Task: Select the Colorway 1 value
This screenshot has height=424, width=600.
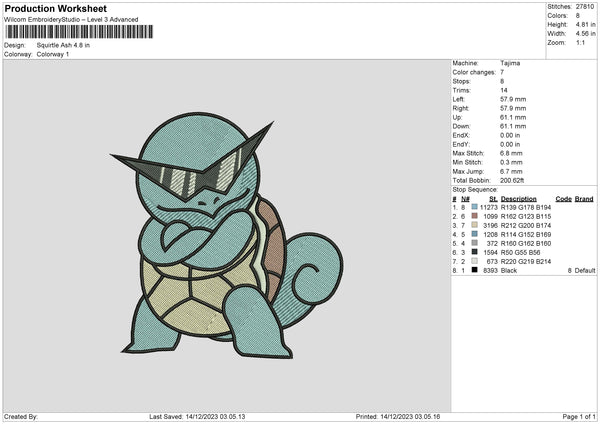Action: [53, 54]
